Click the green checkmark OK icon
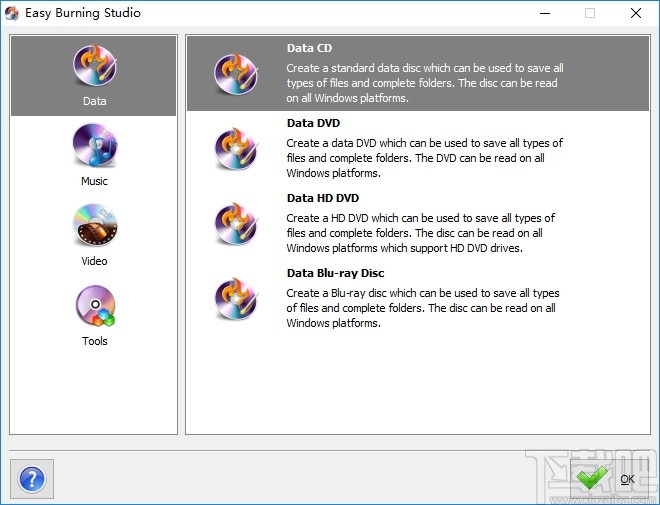Screen dimensions: 660x505 click(x=592, y=478)
